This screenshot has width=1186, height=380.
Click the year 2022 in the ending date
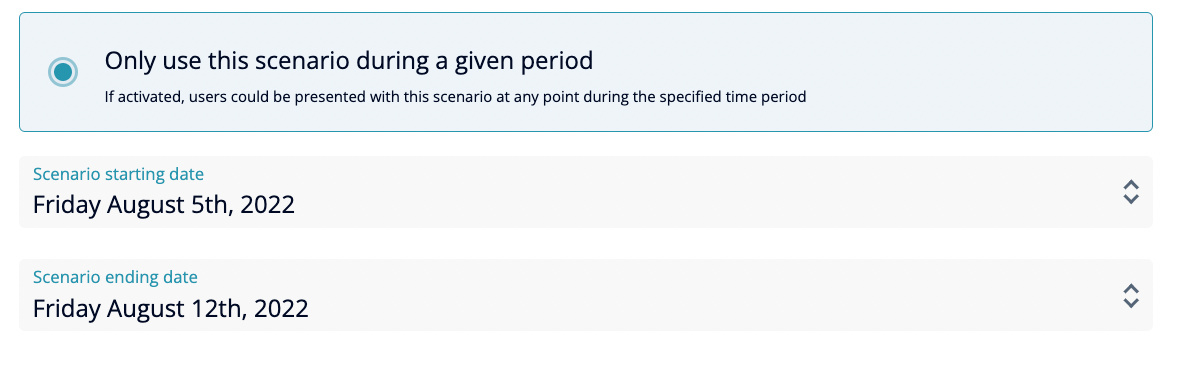tap(281, 307)
